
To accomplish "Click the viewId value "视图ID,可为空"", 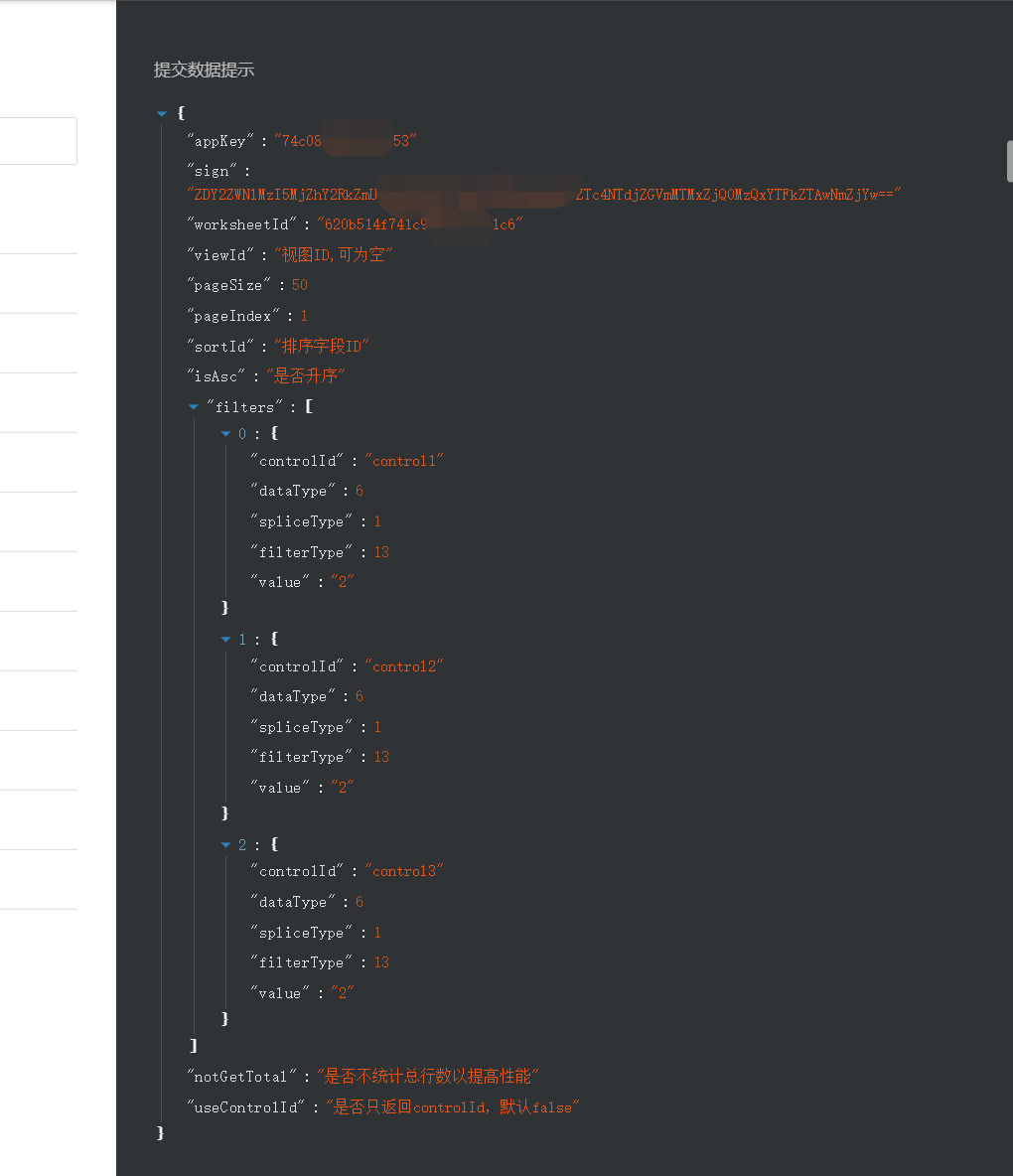I will [x=334, y=255].
